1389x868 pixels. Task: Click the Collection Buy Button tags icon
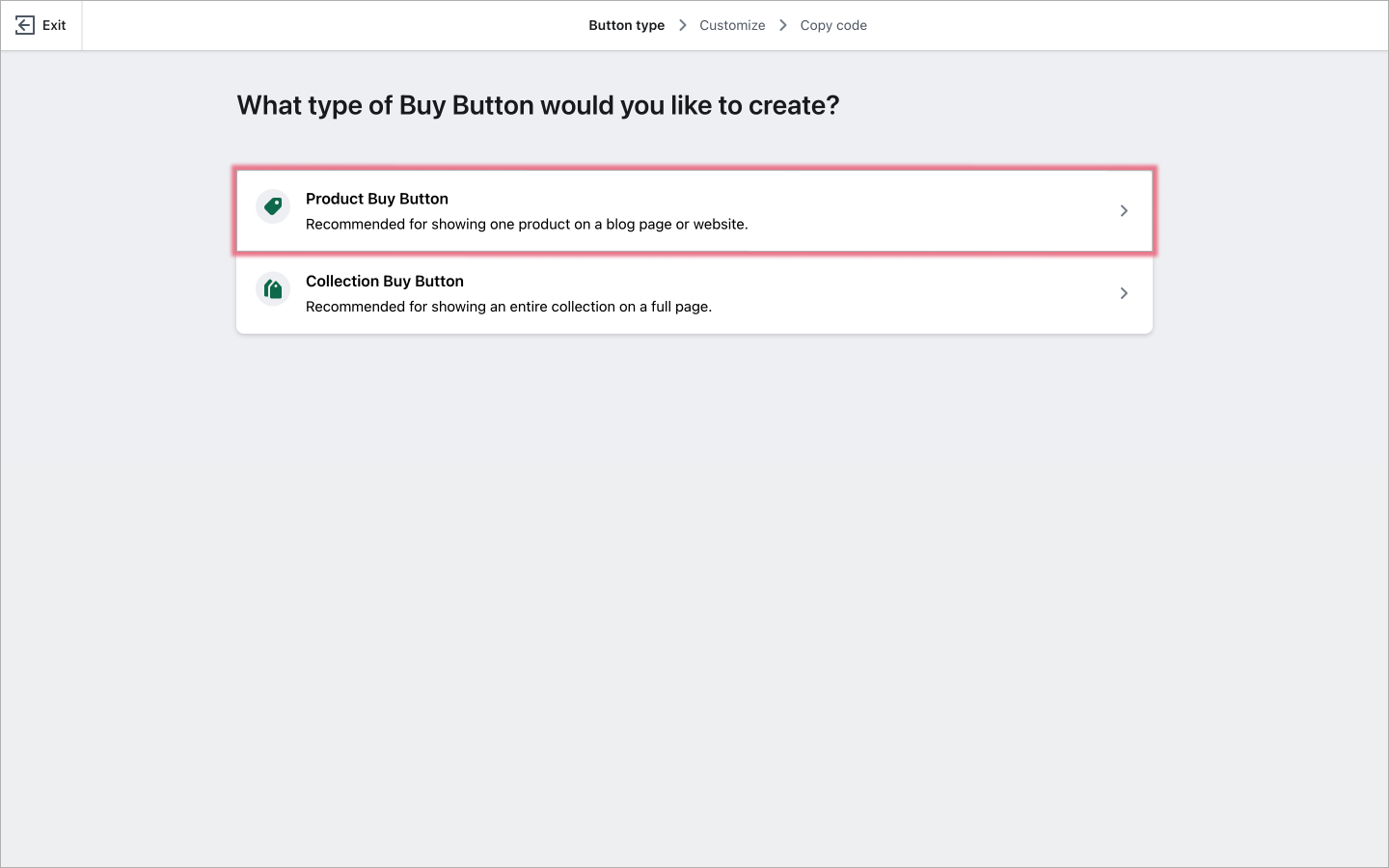point(273,289)
